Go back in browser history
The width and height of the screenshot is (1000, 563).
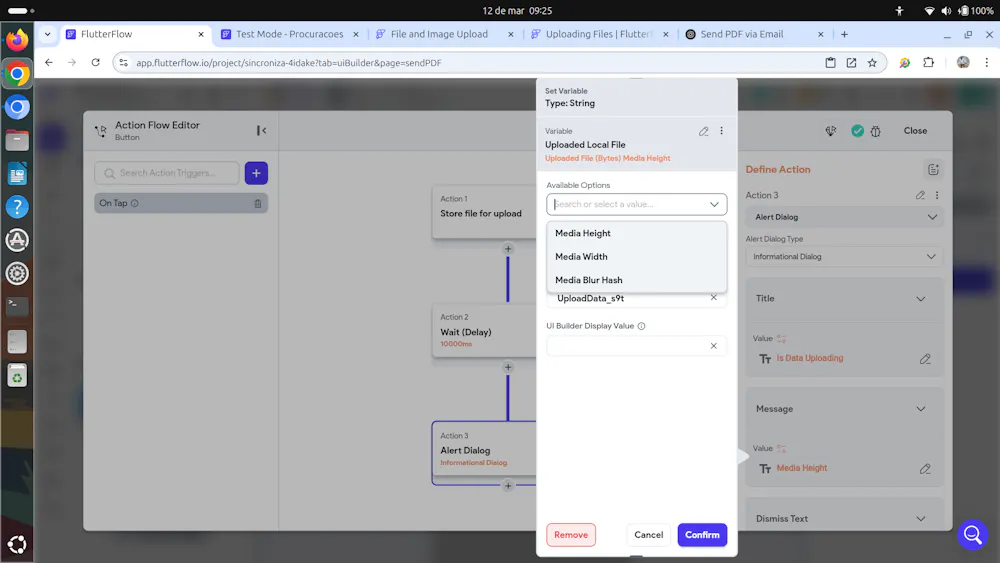tap(48, 62)
